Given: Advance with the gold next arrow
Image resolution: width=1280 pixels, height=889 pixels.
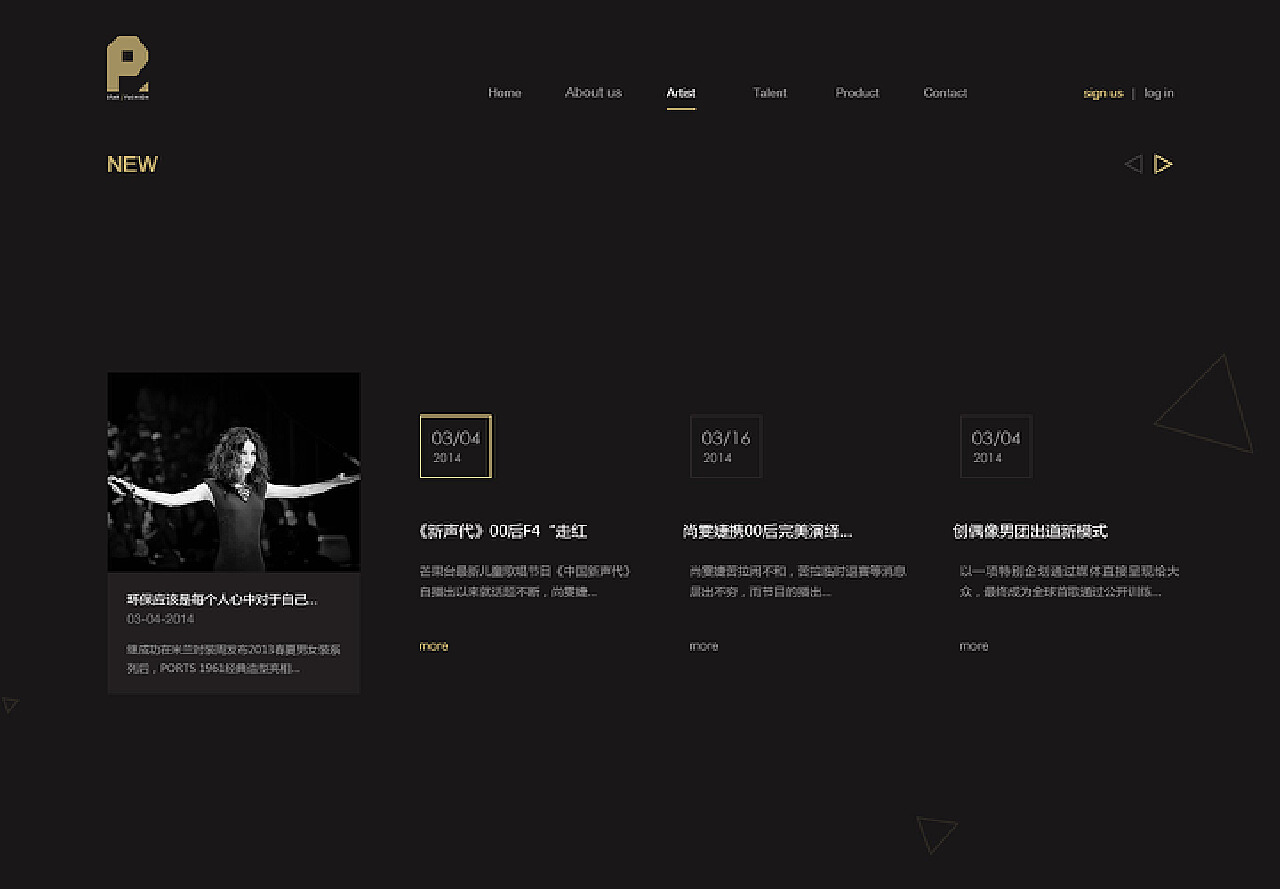Looking at the screenshot, I should [x=1162, y=164].
